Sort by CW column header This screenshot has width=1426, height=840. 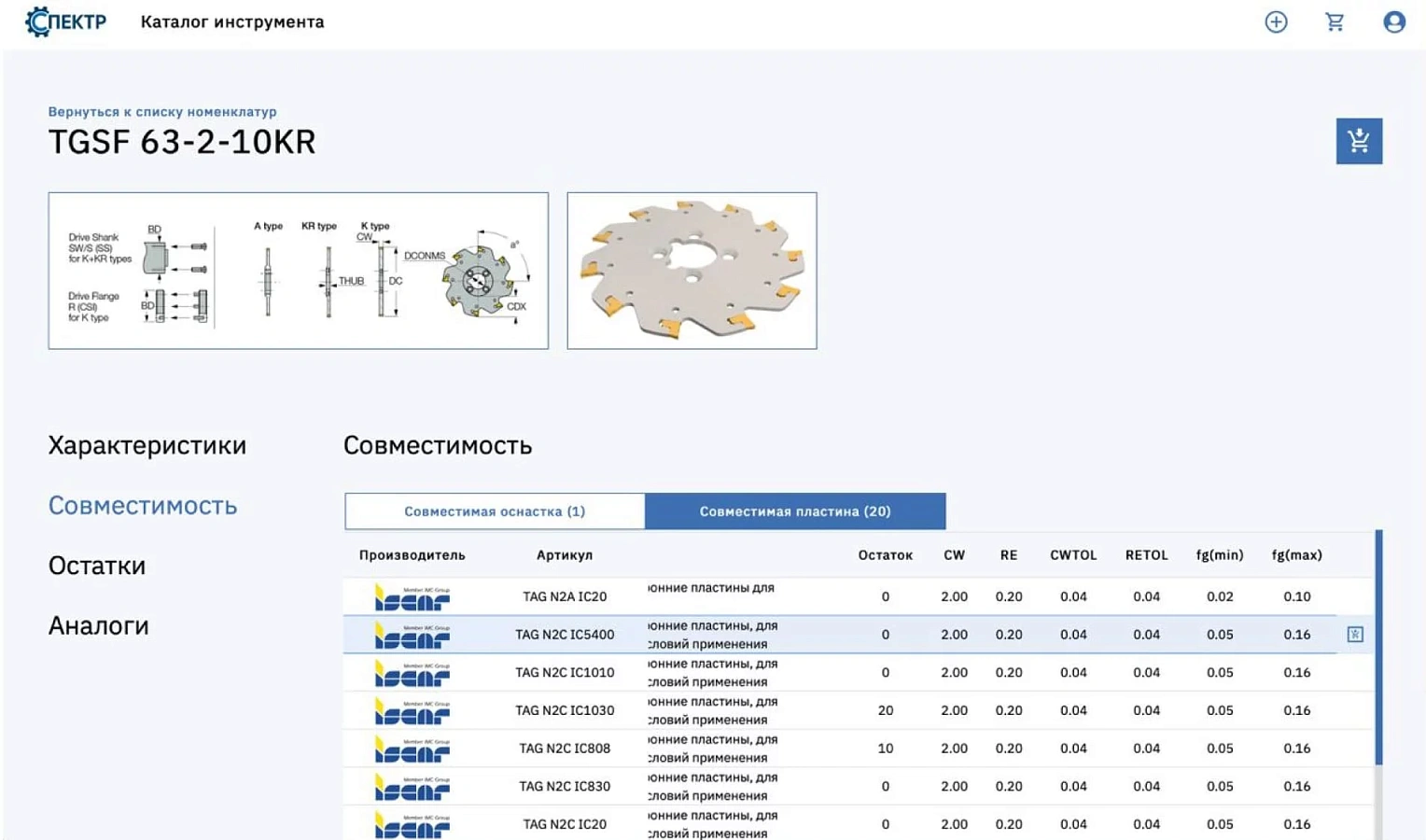[954, 554]
